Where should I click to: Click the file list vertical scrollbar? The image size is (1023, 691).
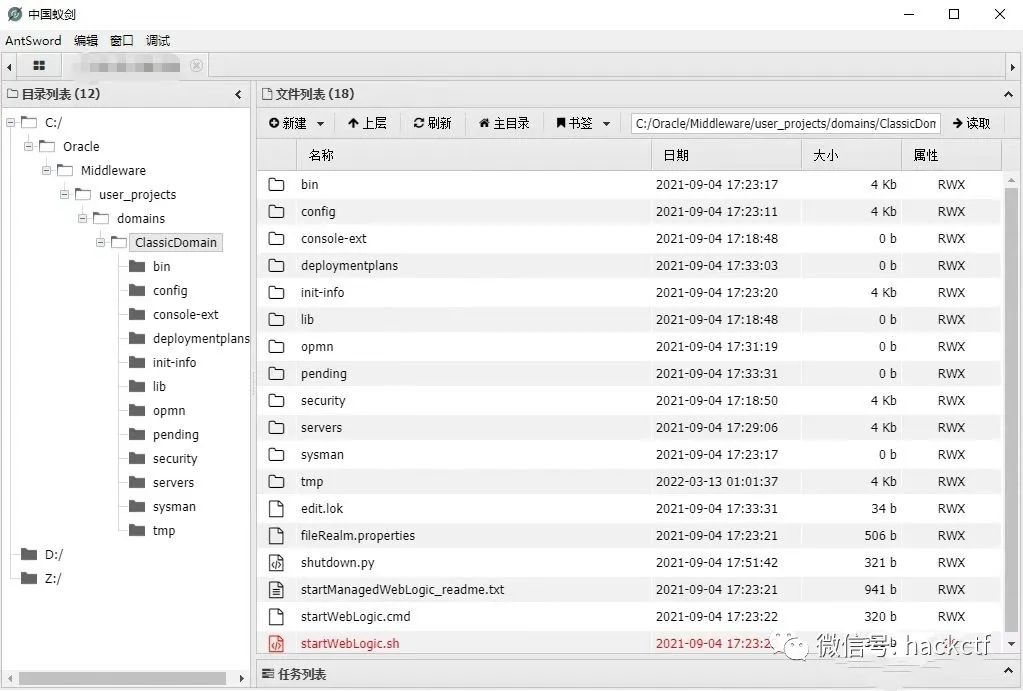pyautogui.click(x=1011, y=408)
